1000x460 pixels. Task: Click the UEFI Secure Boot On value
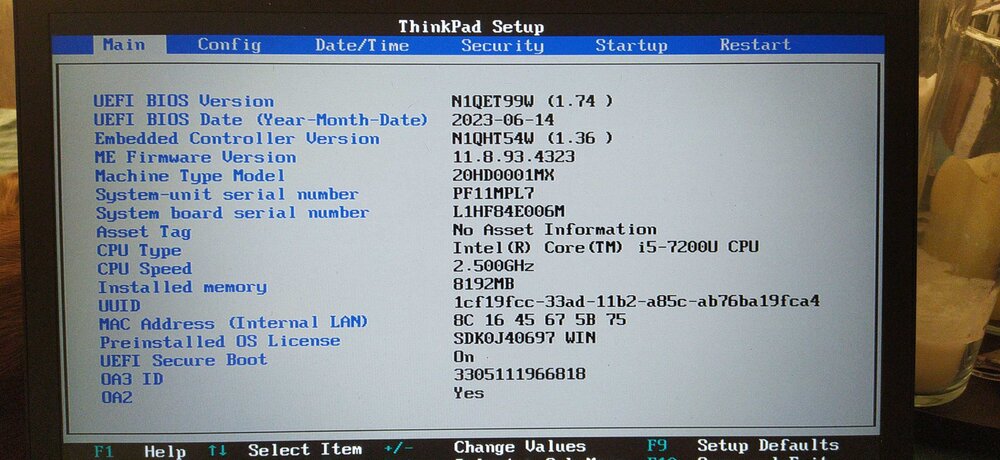coord(464,357)
